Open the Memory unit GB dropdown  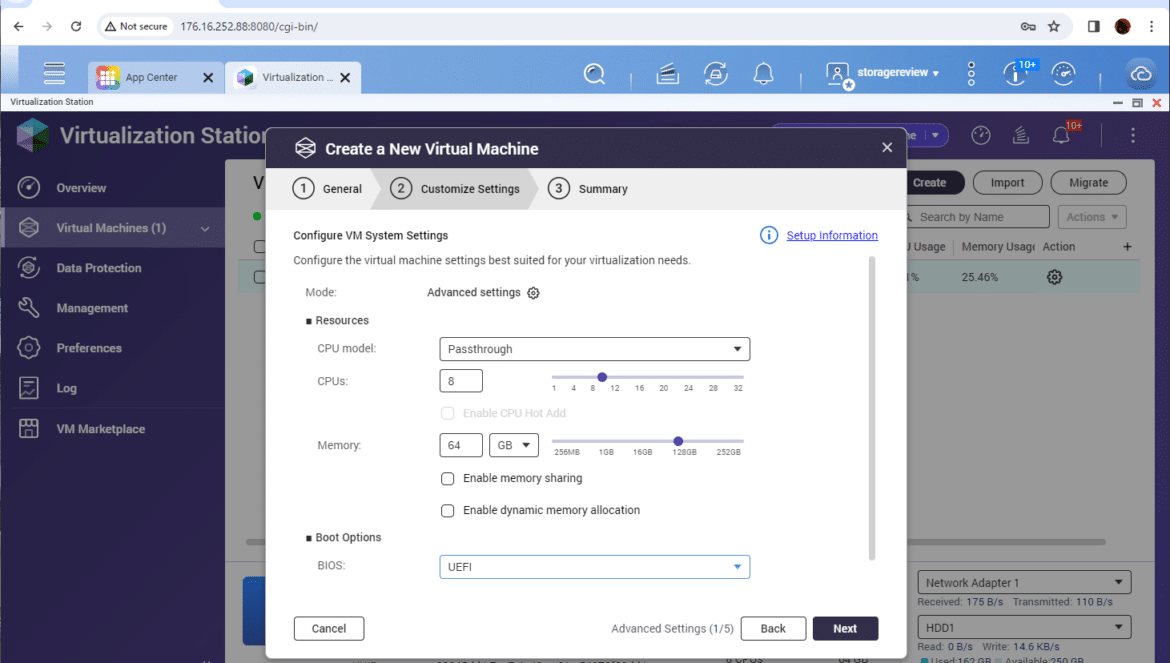click(x=513, y=445)
